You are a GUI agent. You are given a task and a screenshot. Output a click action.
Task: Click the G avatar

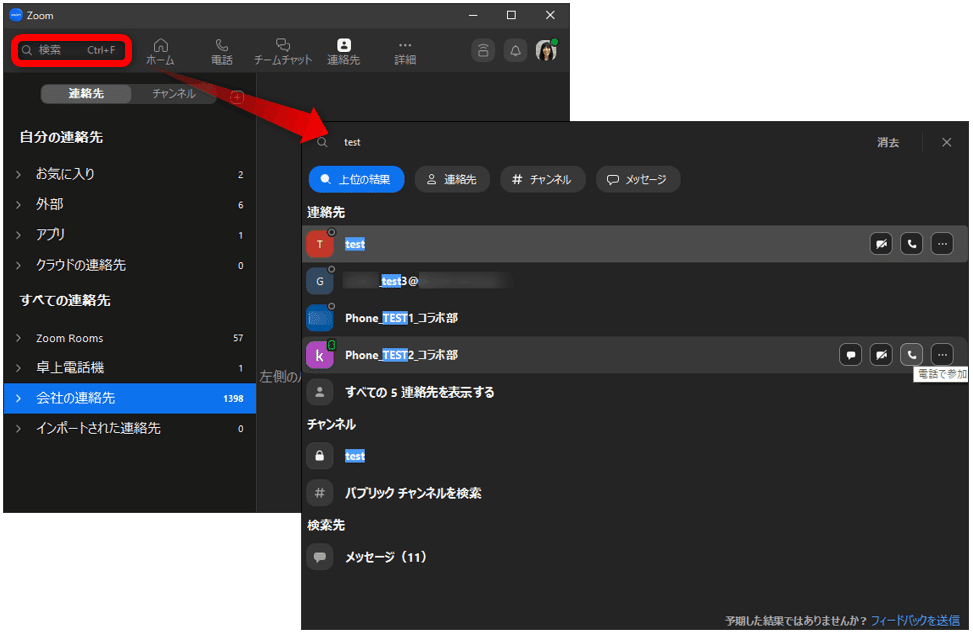[x=320, y=281]
